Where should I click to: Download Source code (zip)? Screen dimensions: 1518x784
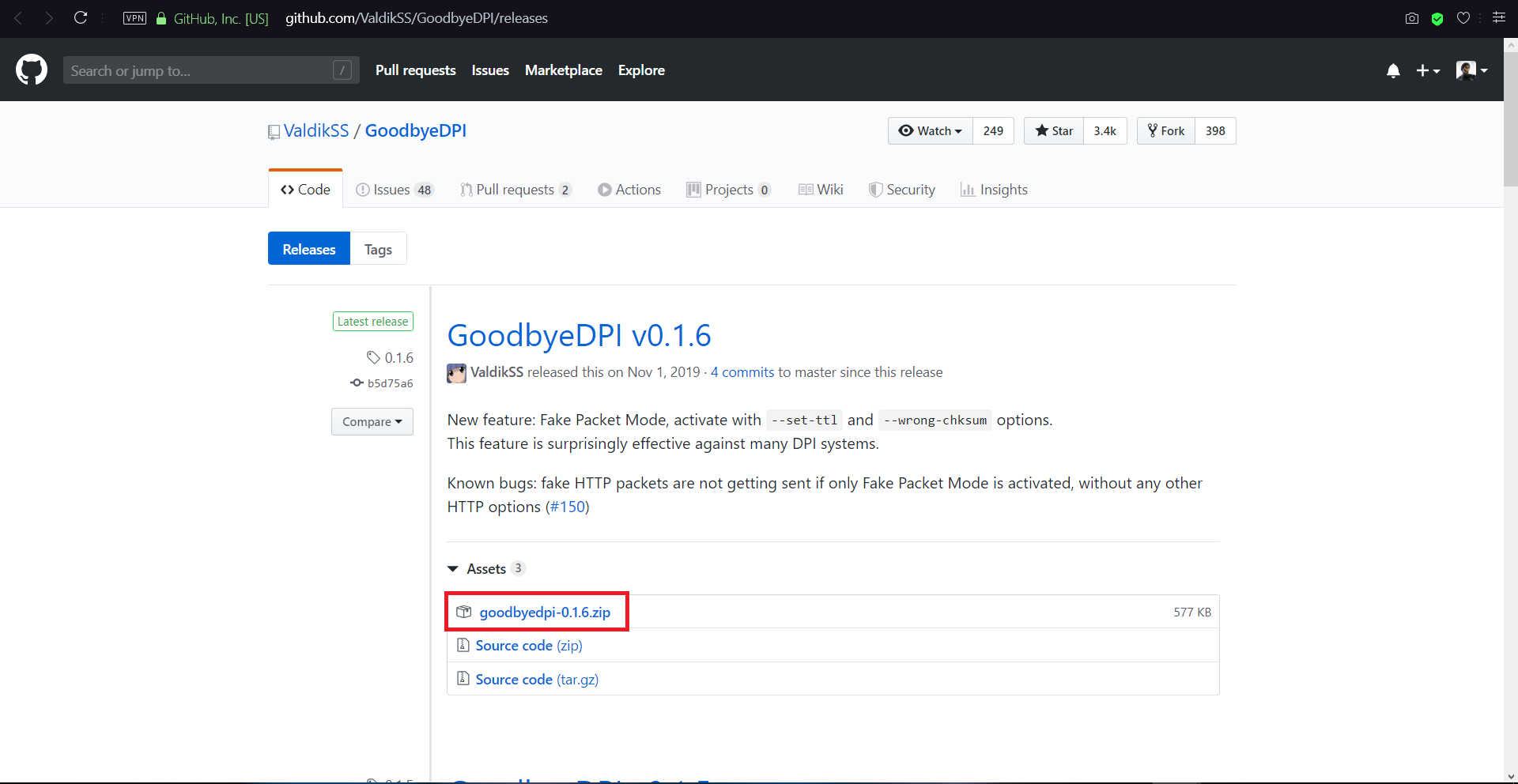pos(529,646)
